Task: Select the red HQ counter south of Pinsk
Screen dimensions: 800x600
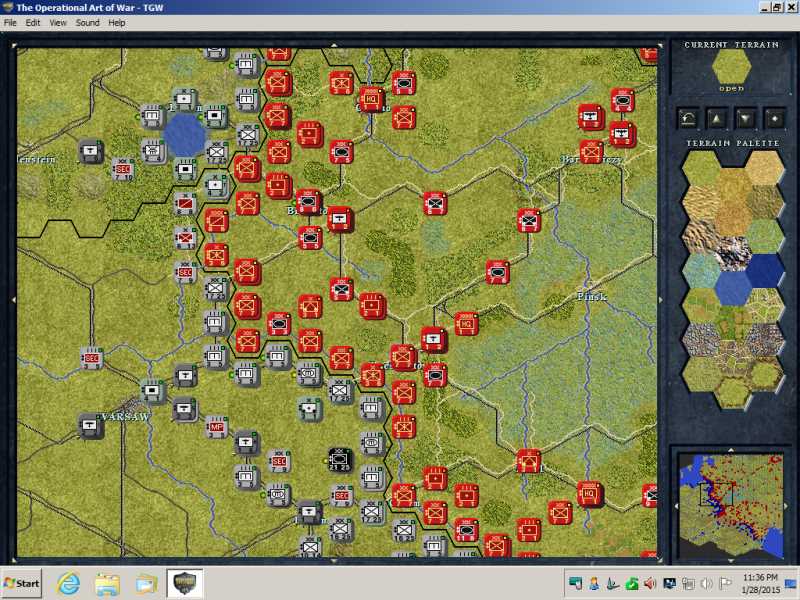Action: 590,493
